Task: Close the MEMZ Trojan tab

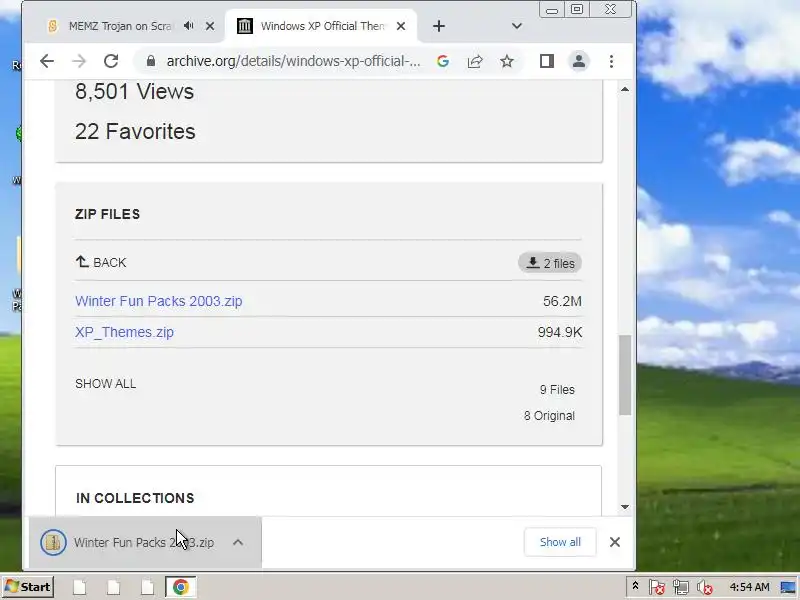Action: click(210, 26)
